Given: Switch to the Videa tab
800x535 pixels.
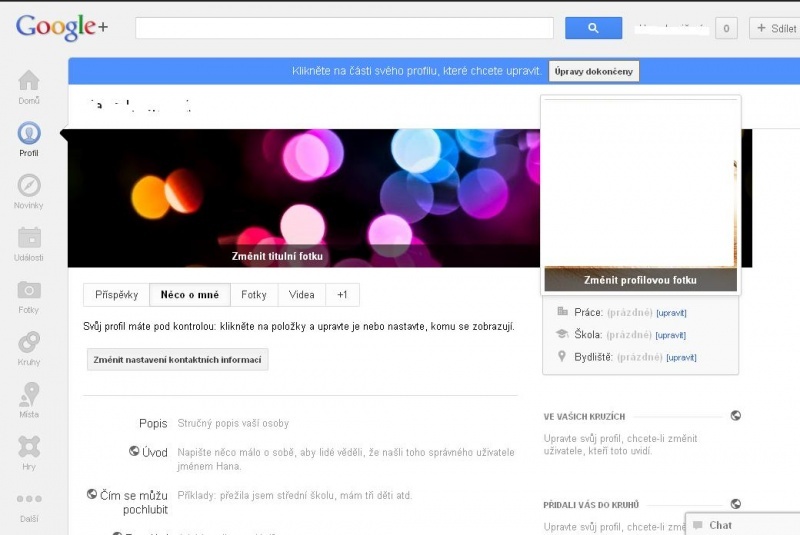Looking at the screenshot, I should [x=302, y=295].
